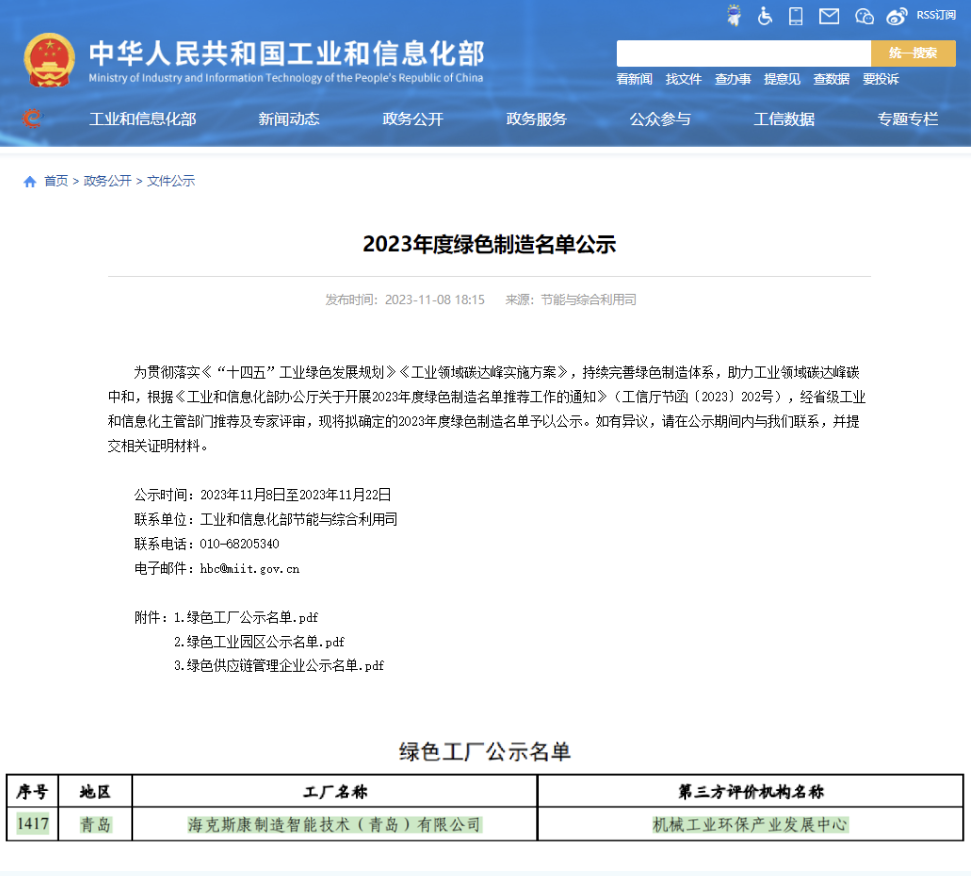Screen dimensions: 972x876
Task: Click the source text 节能与综合利用司
Action: pos(588,300)
